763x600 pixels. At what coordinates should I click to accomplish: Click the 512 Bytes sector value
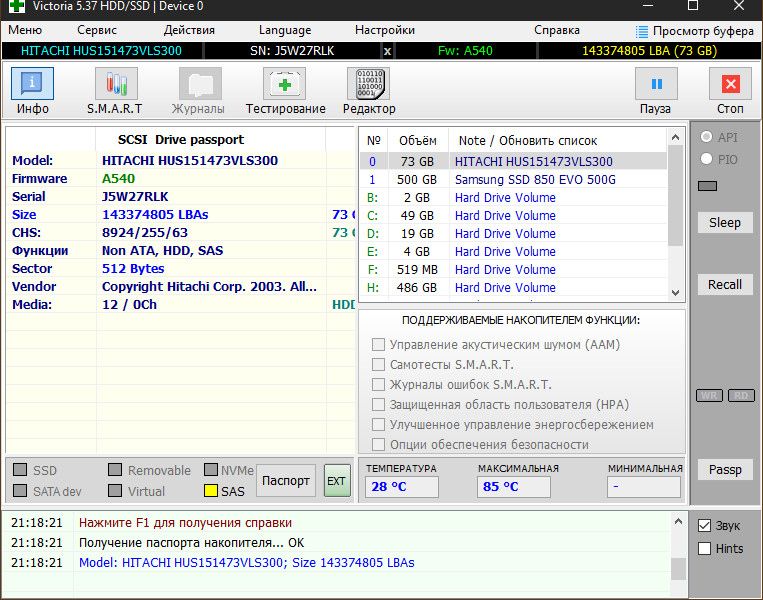[133, 269]
